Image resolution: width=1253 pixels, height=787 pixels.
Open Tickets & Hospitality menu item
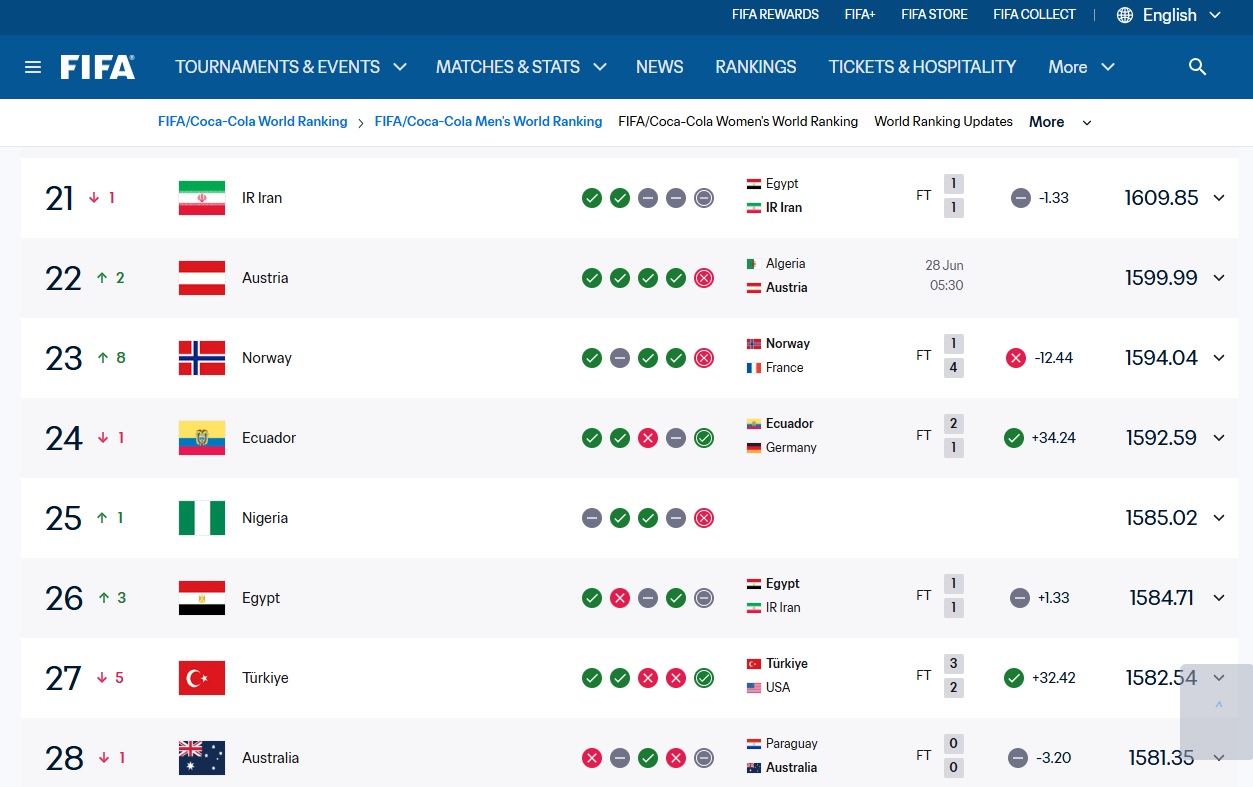pos(922,67)
